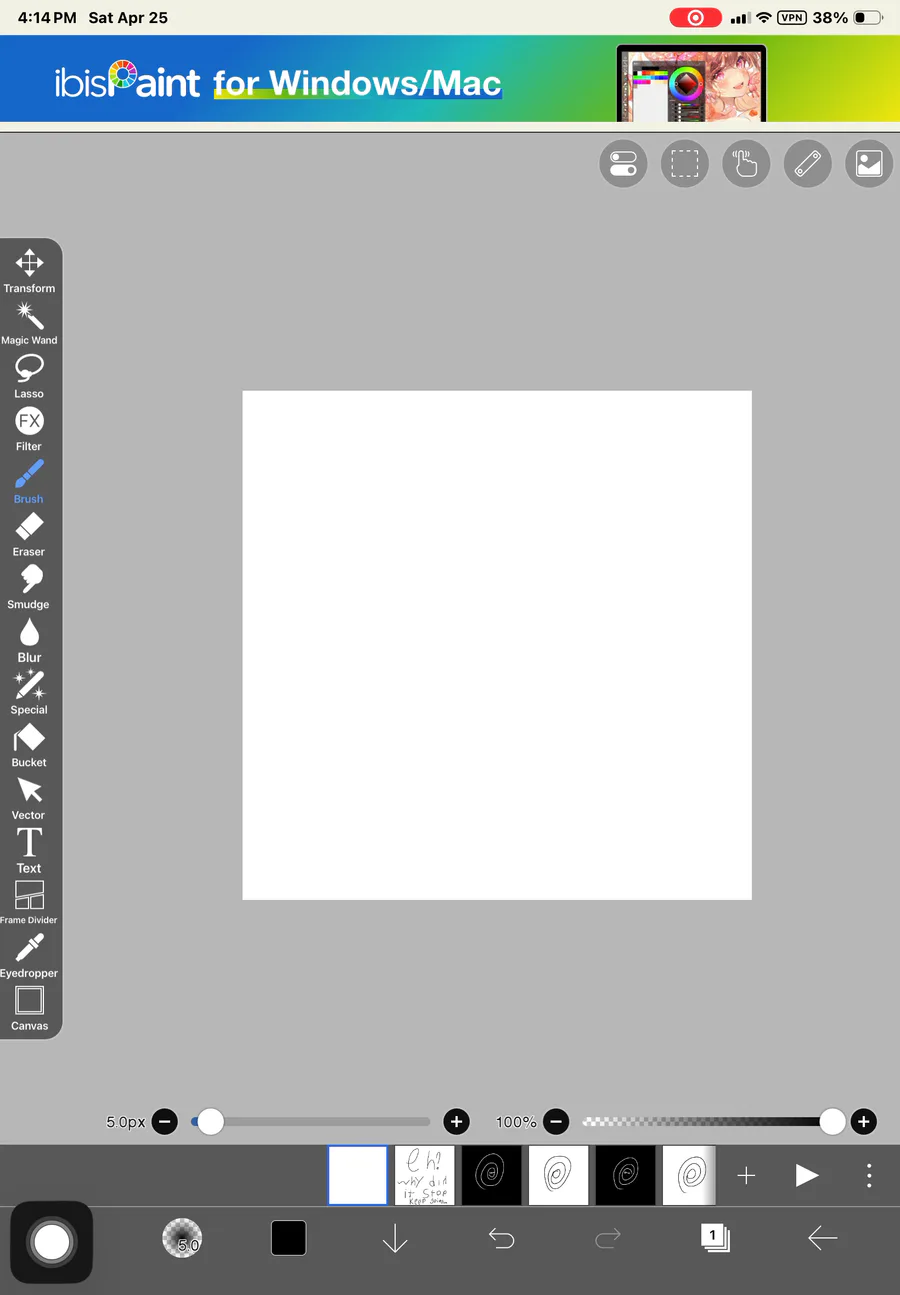Open the three-dot animation options menu

869,1175
